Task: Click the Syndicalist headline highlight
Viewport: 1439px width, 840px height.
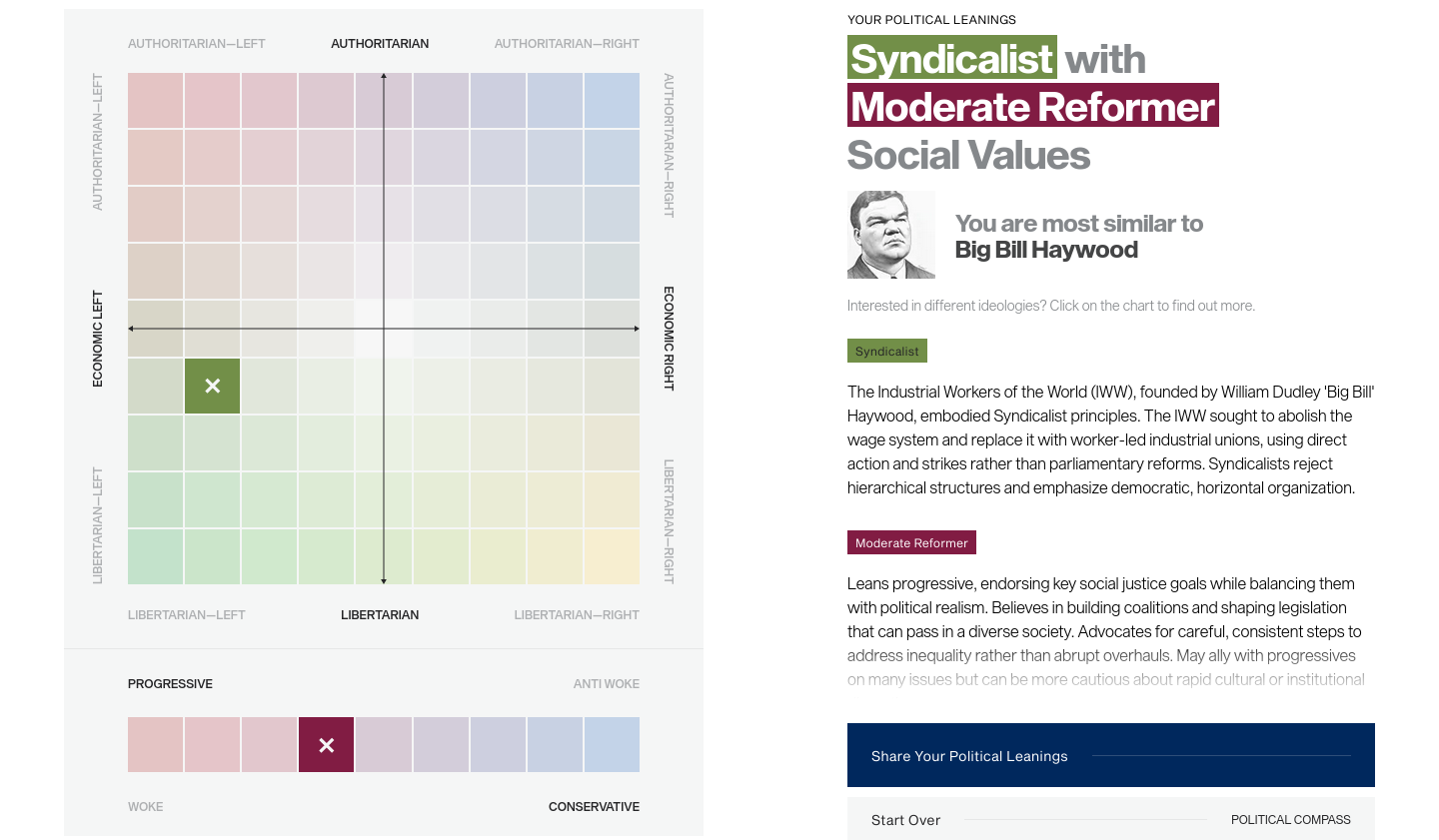Action: click(951, 59)
